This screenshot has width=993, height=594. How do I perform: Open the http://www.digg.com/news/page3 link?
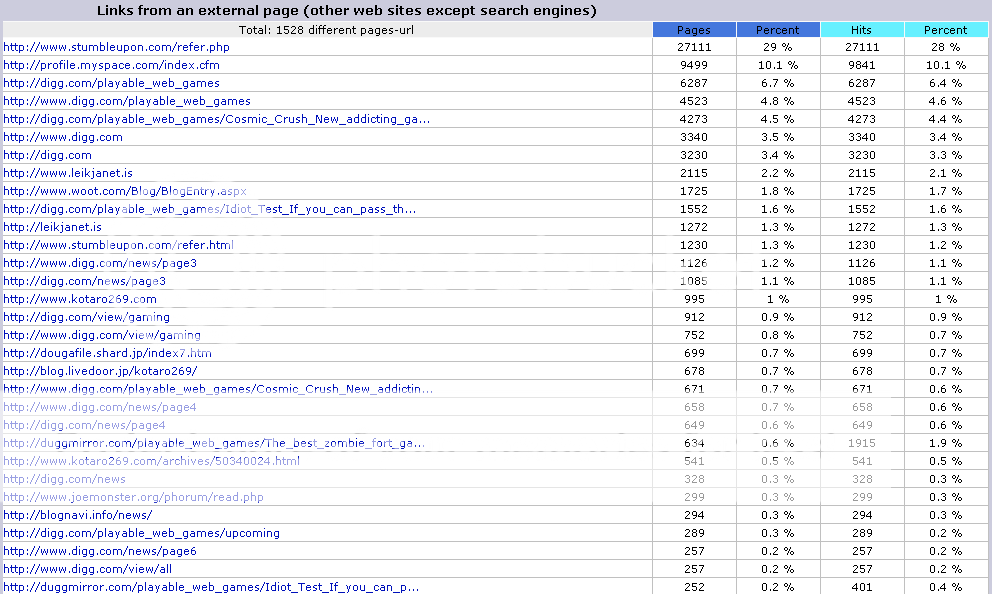click(100, 263)
